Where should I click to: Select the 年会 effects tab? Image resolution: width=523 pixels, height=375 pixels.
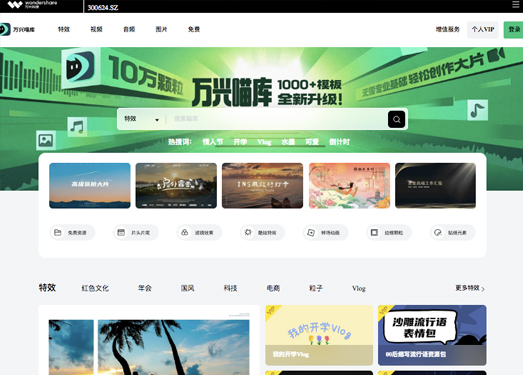145,288
